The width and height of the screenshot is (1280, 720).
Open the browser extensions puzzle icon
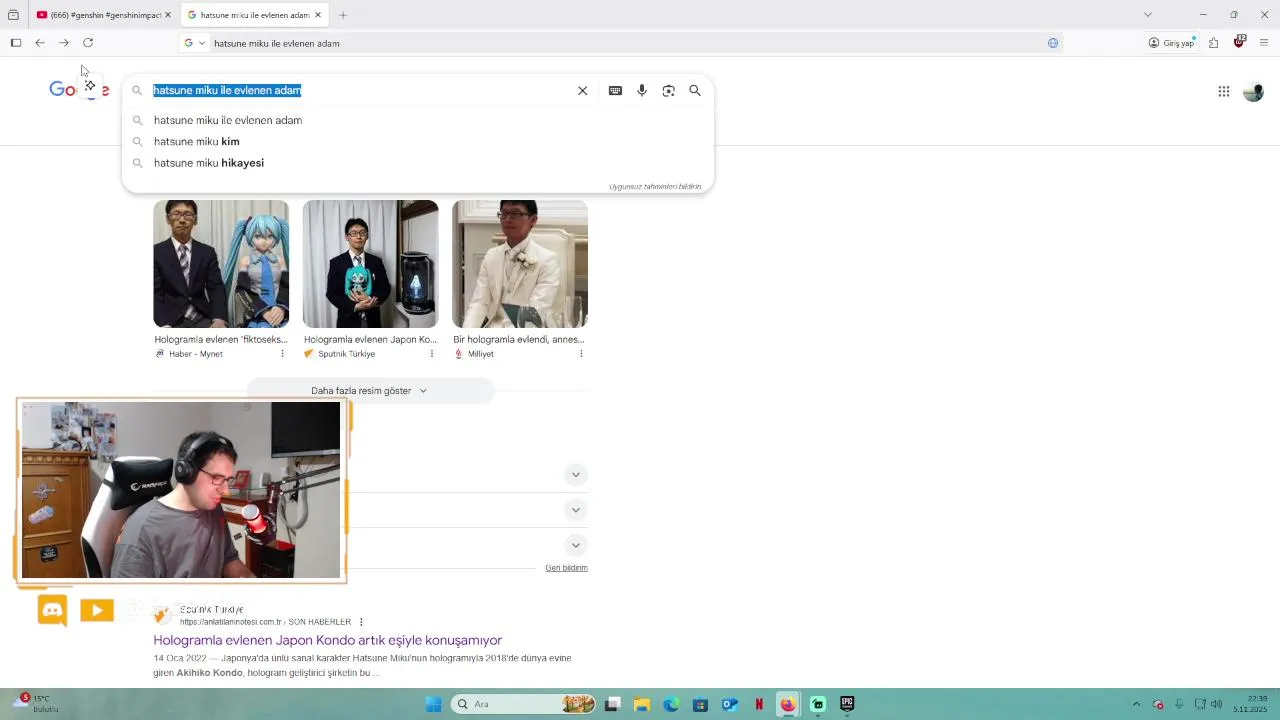[1213, 43]
